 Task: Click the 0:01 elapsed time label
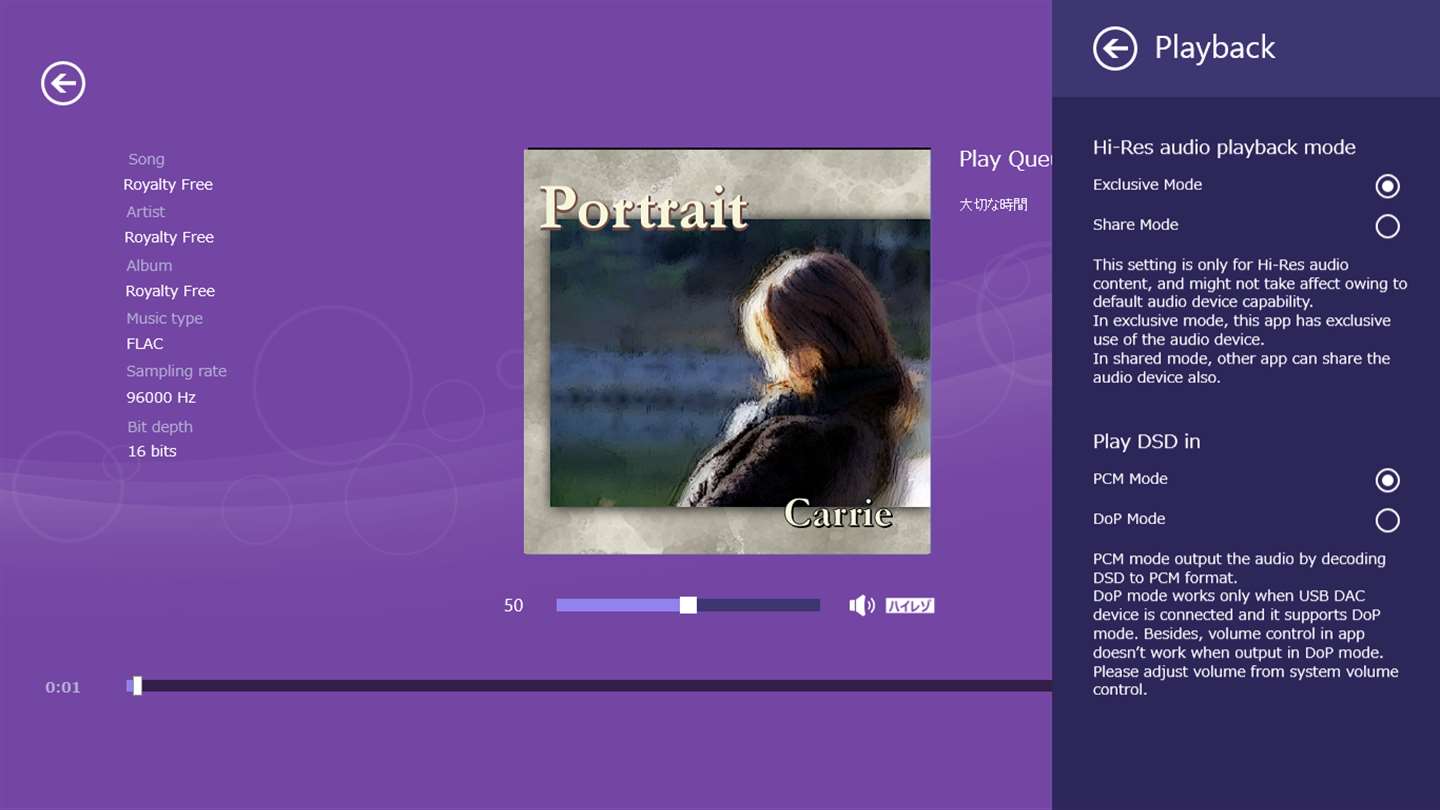(63, 687)
